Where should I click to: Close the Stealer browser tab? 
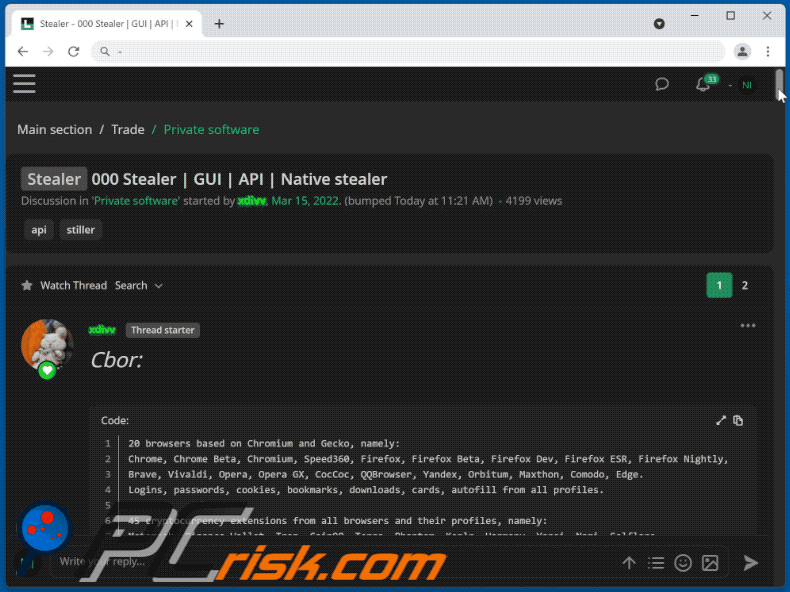(x=189, y=24)
